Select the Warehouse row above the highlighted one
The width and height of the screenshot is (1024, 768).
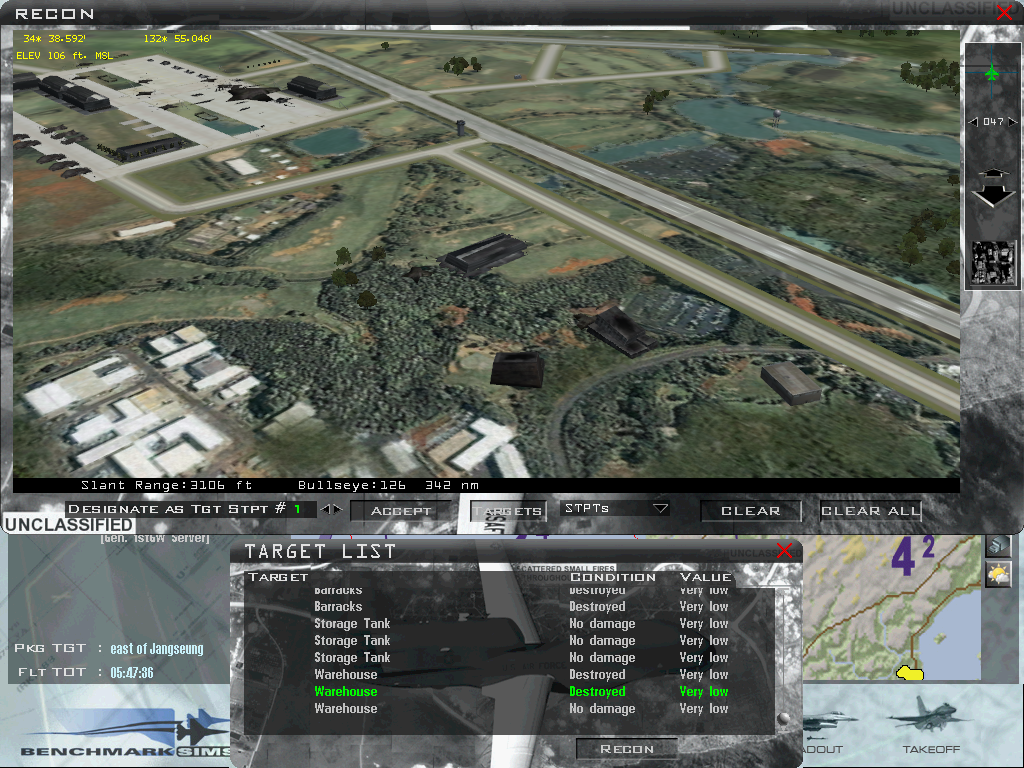[x=521, y=675]
